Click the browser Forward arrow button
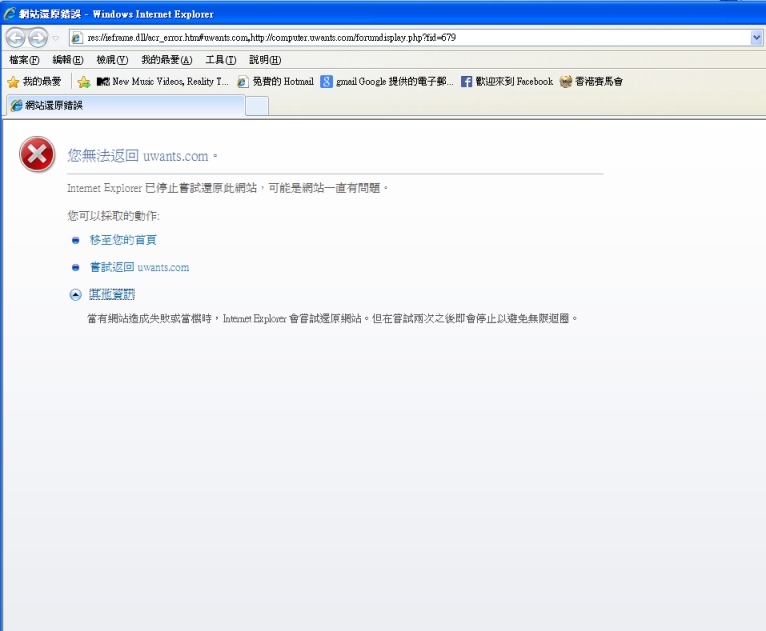766x631 pixels. pyautogui.click(x=38, y=38)
